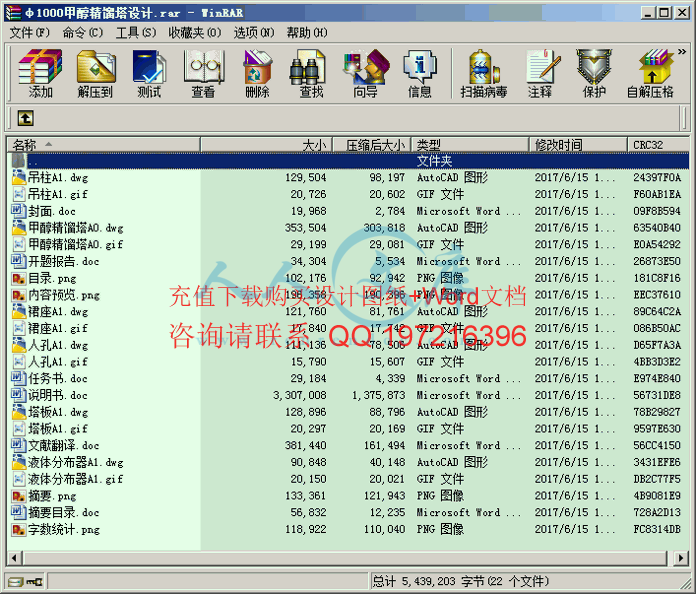Viewport: 696px width, 594px height.
Task: Click the 甲醇精馏塔A0.dwg file icon
Action: tap(18, 228)
